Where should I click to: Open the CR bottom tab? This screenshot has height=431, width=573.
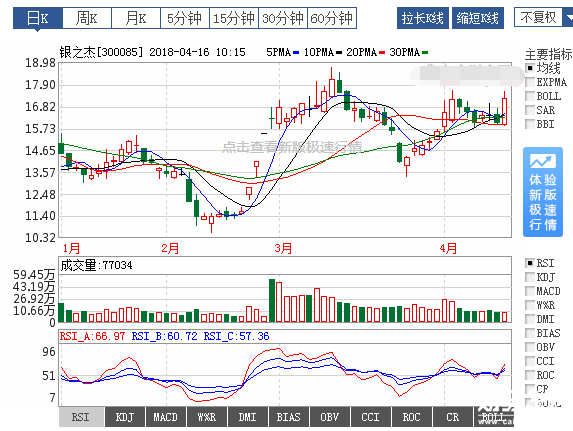(x=453, y=417)
